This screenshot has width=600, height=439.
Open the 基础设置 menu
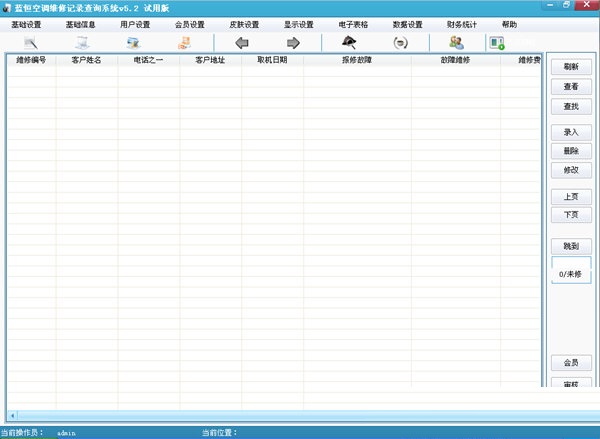(x=26, y=24)
